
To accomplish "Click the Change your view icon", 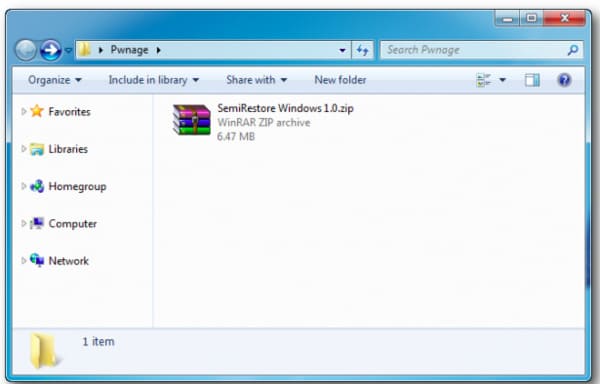I will [x=483, y=80].
